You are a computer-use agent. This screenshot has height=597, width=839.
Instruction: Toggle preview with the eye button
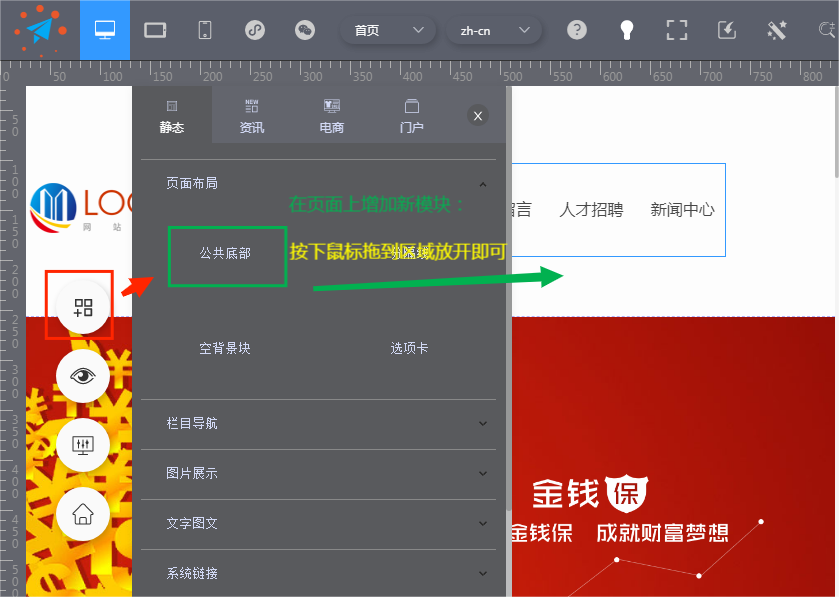coord(83,376)
